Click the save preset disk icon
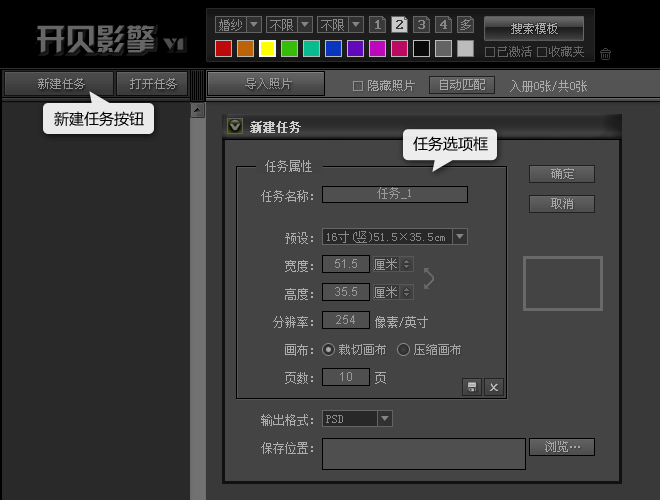Screen dimensions: 660x500 tap(472, 387)
